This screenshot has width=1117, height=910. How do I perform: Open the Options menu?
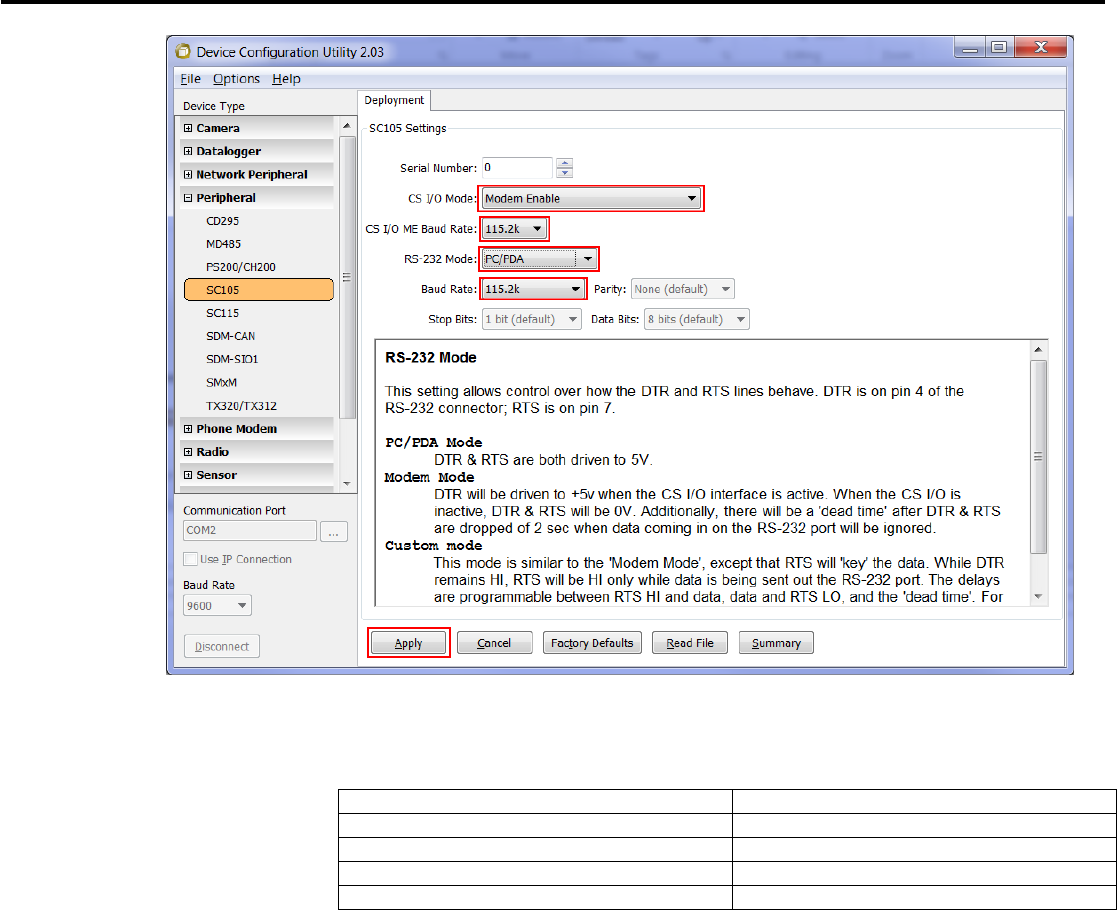tap(236, 78)
